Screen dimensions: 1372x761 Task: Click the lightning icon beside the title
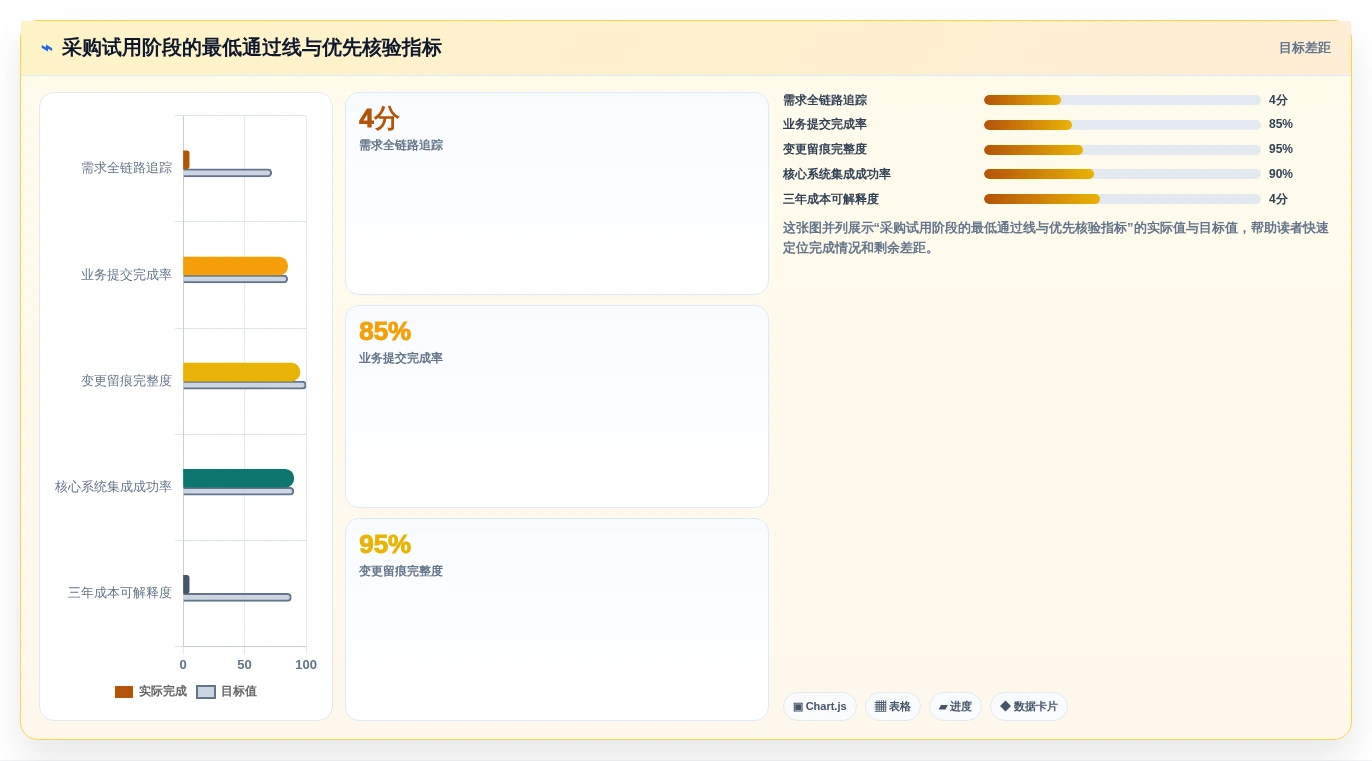pyautogui.click(x=47, y=48)
